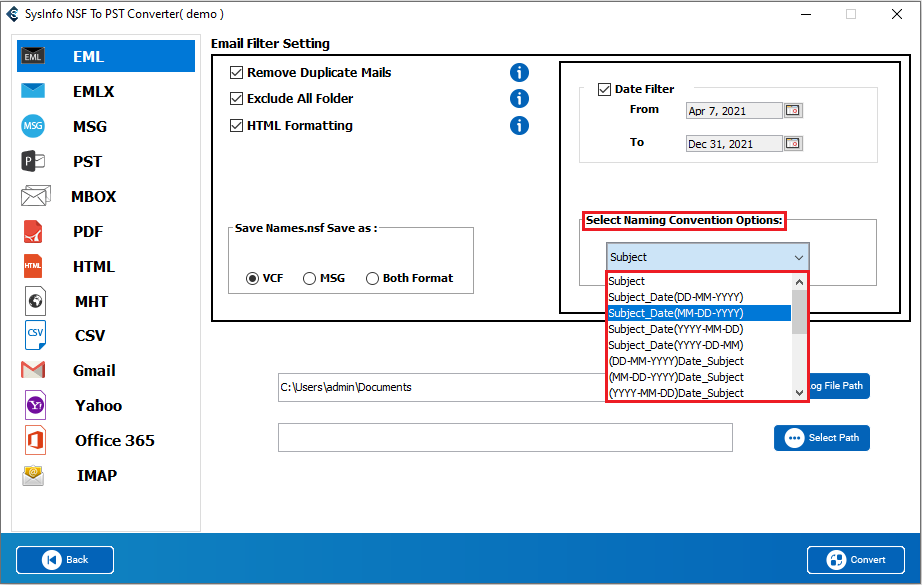922x585 pixels.
Task: Pick the Yahoo purple icon
Action: (x=35, y=405)
